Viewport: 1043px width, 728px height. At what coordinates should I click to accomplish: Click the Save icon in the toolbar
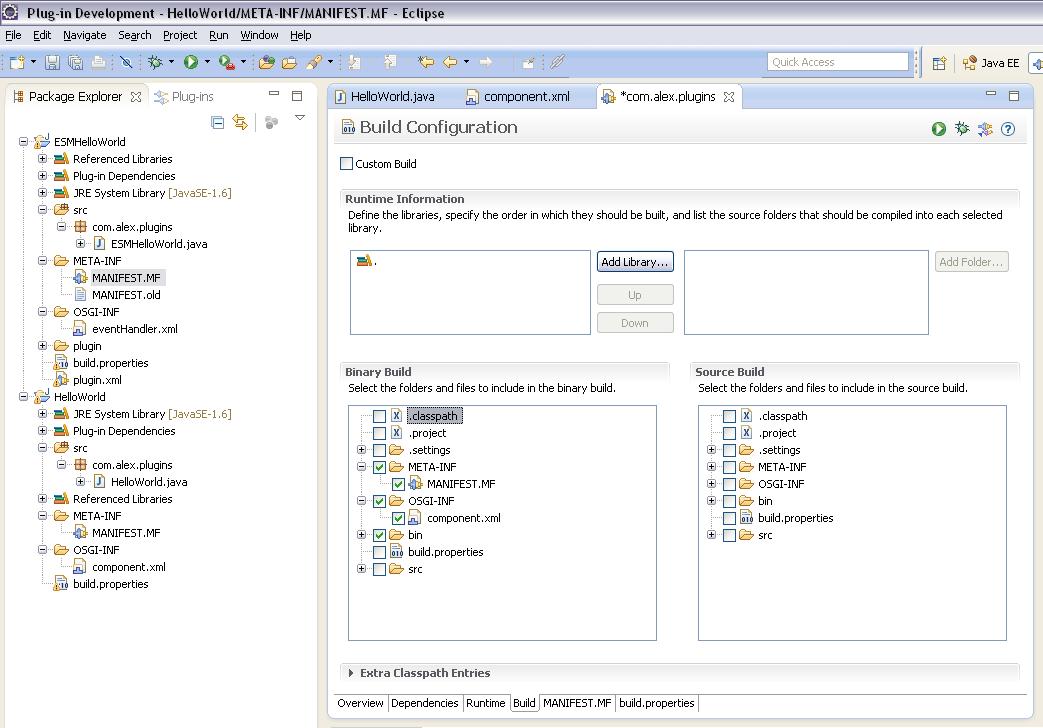pyautogui.click(x=52, y=63)
